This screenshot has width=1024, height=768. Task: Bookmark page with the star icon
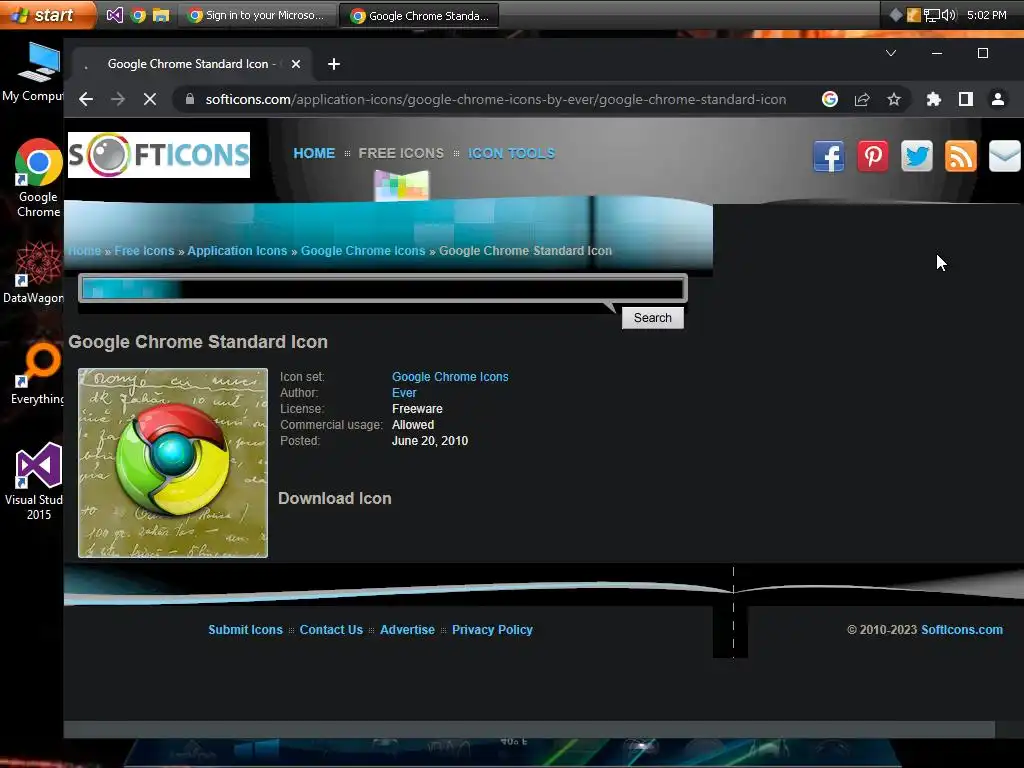(x=894, y=99)
